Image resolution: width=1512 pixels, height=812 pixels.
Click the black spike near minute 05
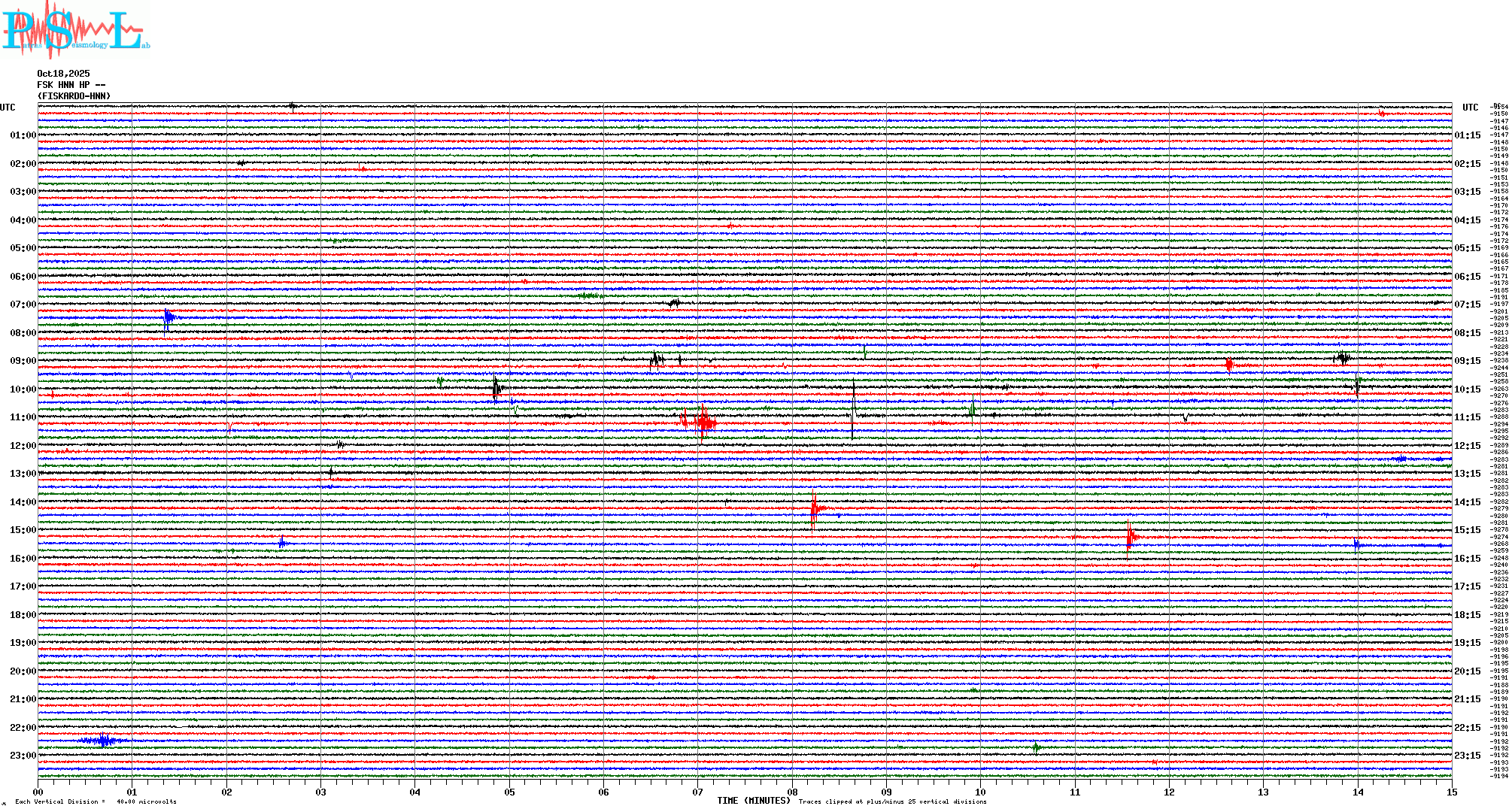click(x=496, y=389)
